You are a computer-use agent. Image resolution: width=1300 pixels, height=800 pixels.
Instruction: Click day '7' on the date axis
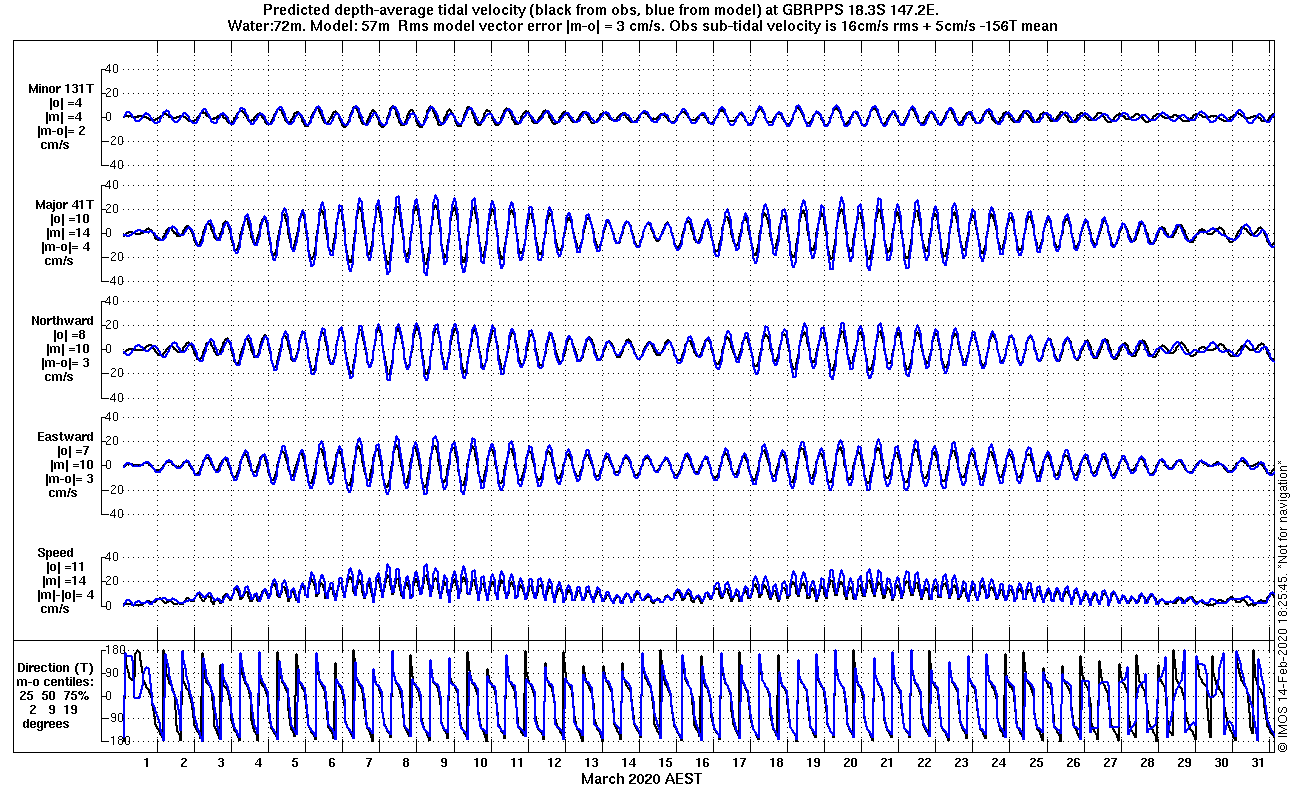(369, 763)
